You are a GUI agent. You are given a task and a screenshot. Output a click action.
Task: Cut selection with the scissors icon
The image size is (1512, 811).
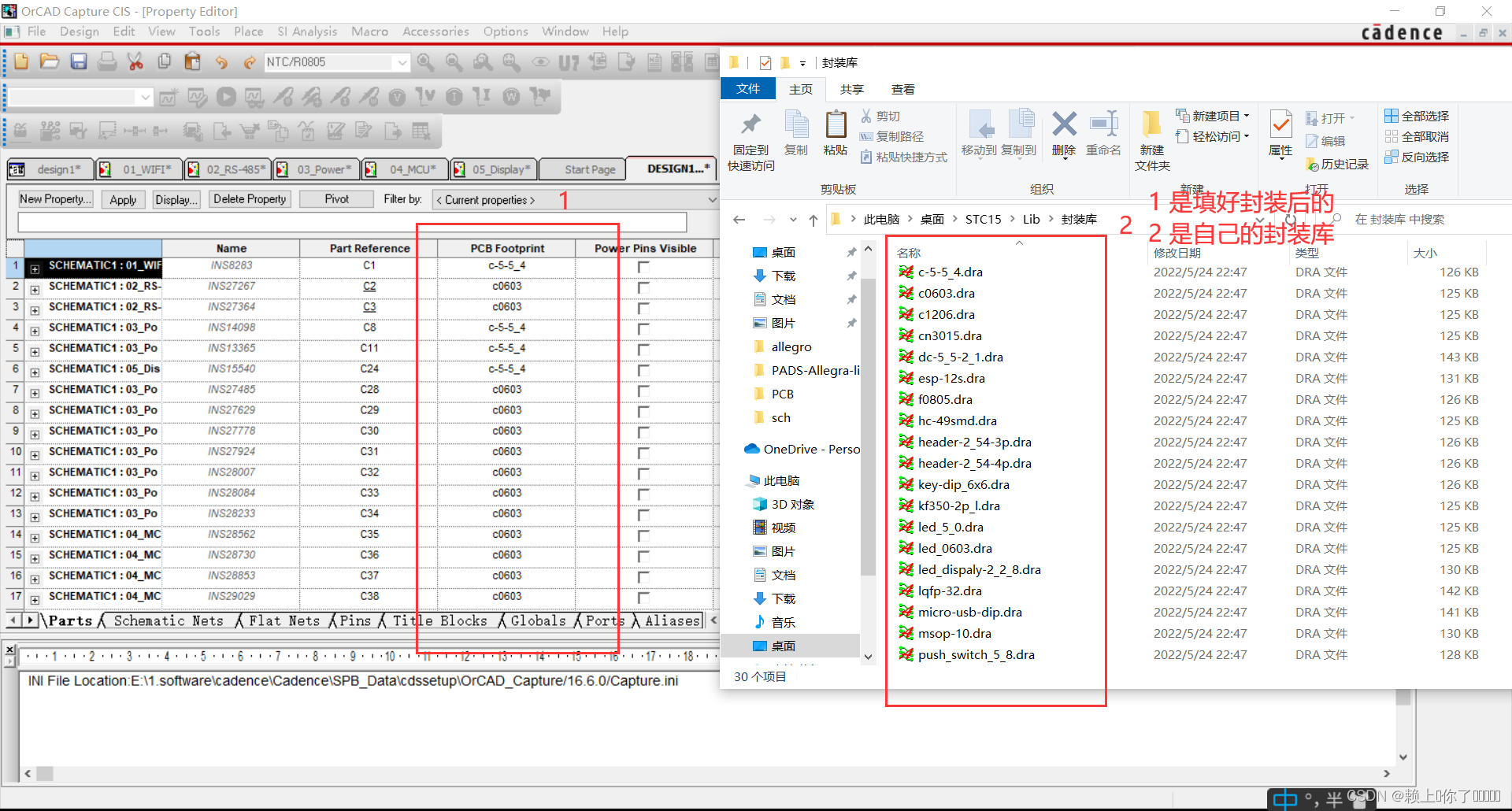coord(135,61)
